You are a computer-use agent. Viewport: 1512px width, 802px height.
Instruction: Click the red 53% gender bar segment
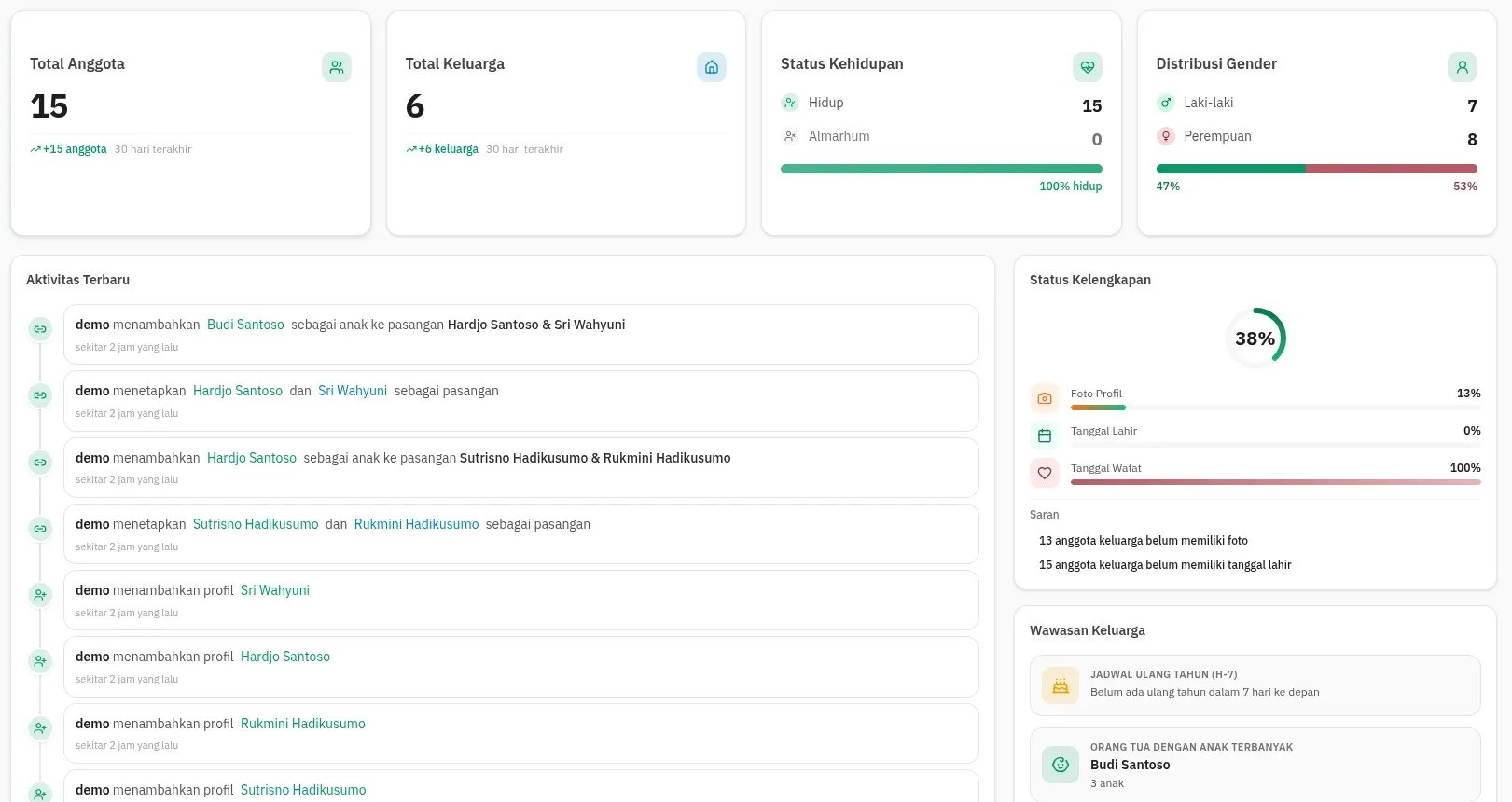click(x=1392, y=169)
